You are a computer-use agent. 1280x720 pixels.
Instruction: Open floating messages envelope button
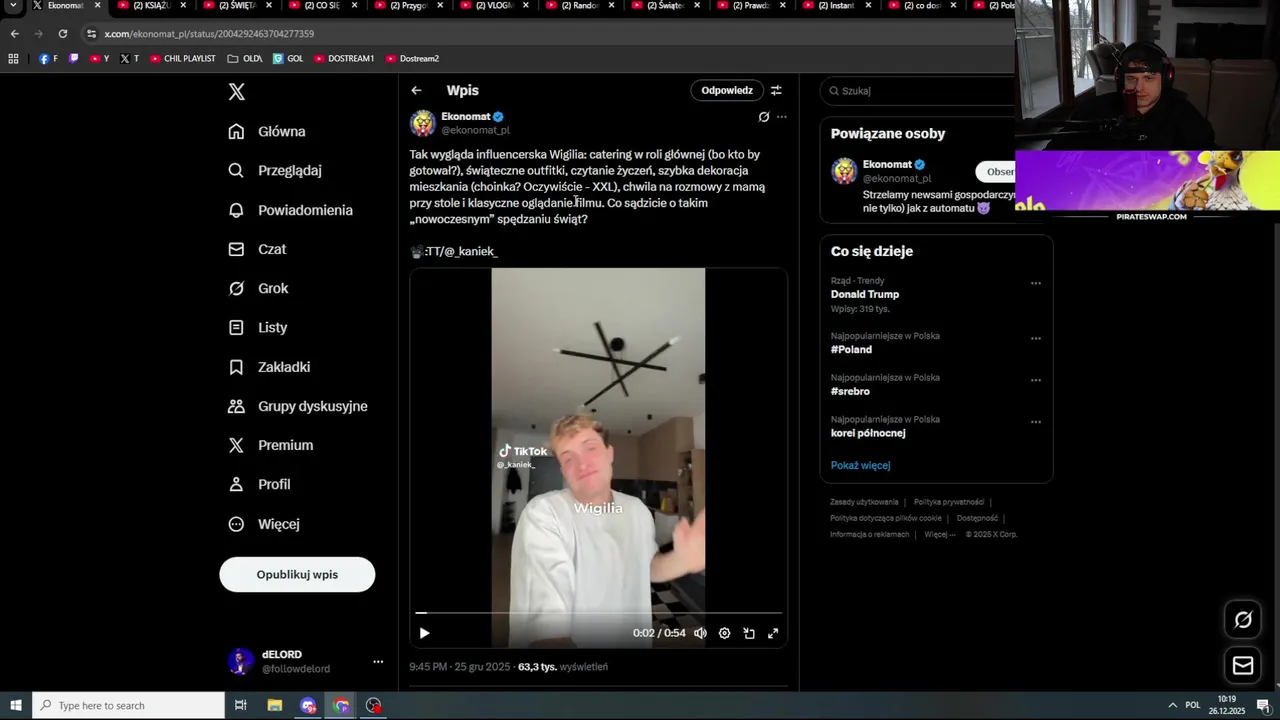coord(1243,665)
